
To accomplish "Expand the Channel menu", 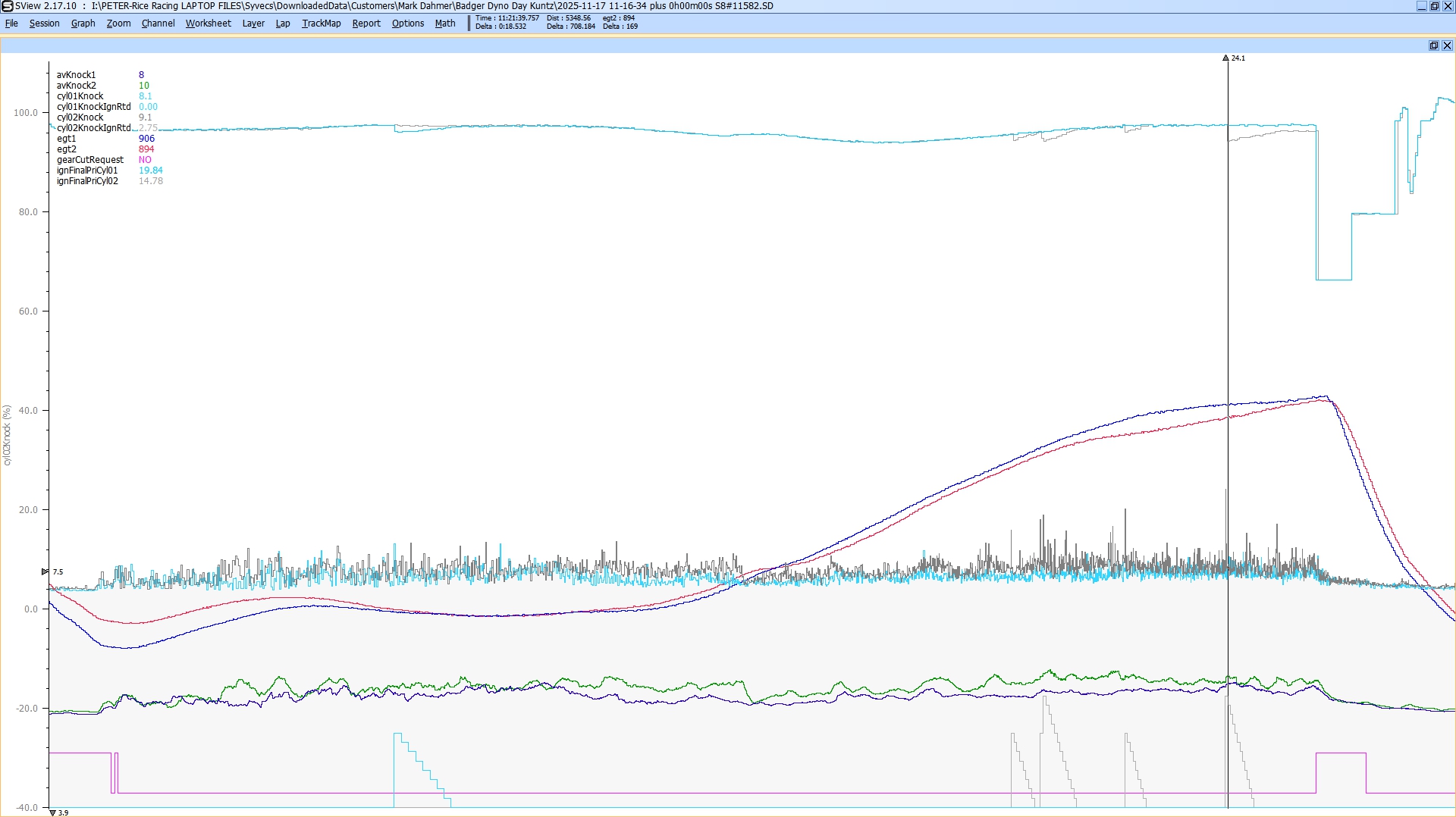I will (x=158, y=23).
